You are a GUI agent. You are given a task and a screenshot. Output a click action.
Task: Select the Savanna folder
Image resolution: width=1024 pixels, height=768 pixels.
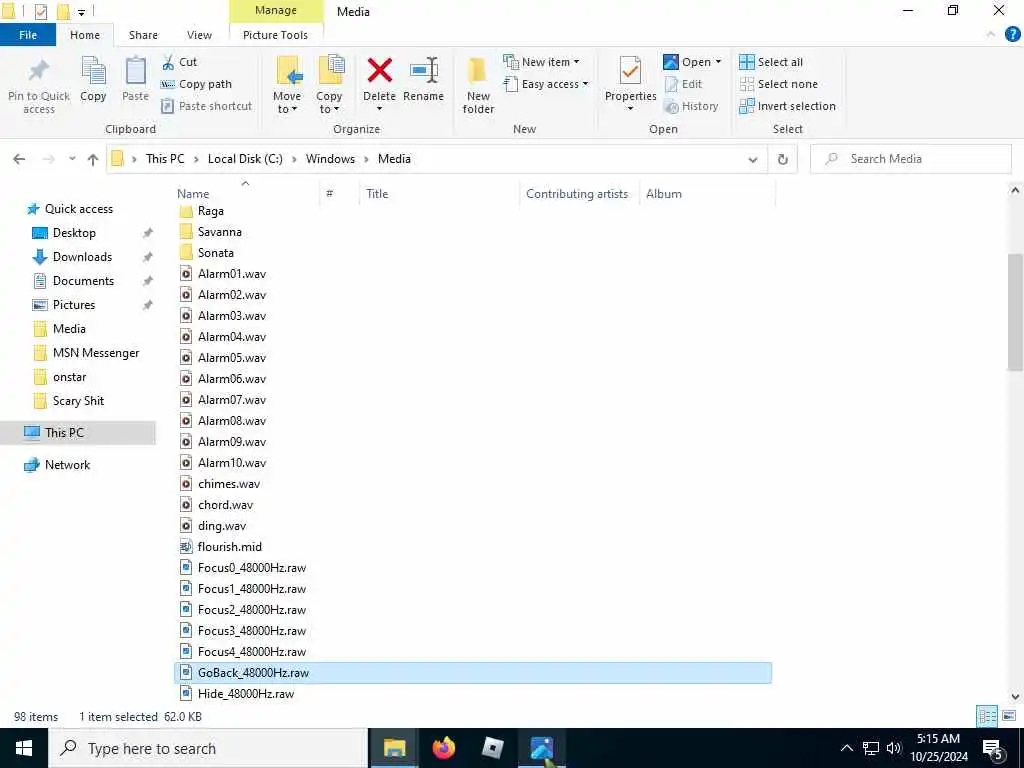pyautogui.click(x=219, y=232)
